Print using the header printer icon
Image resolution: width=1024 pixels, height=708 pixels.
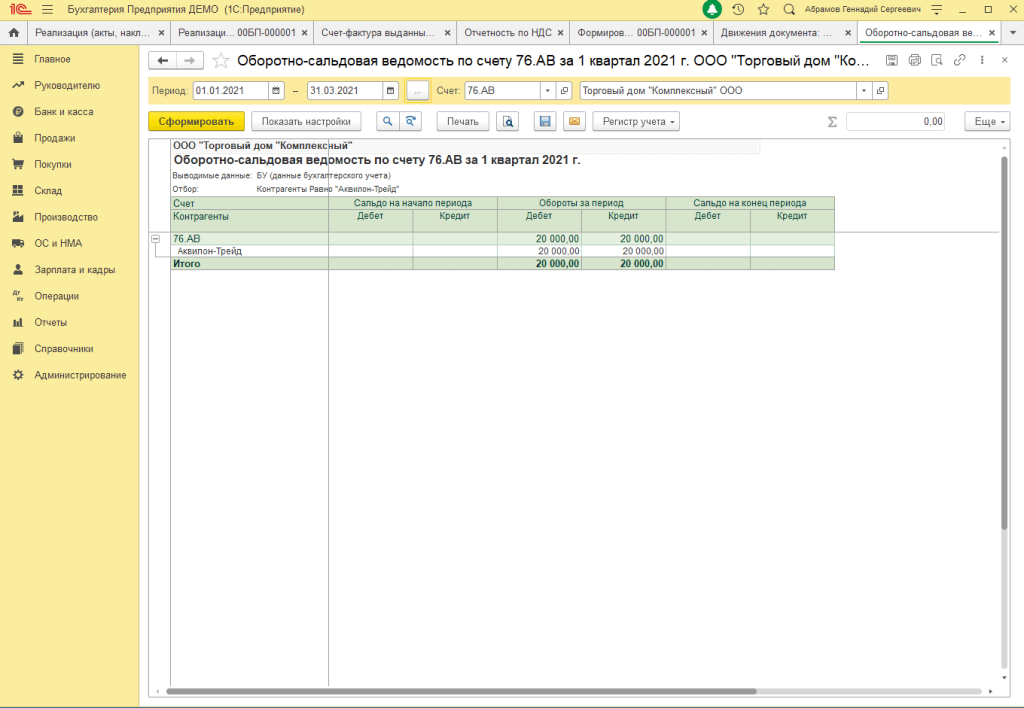914,60
